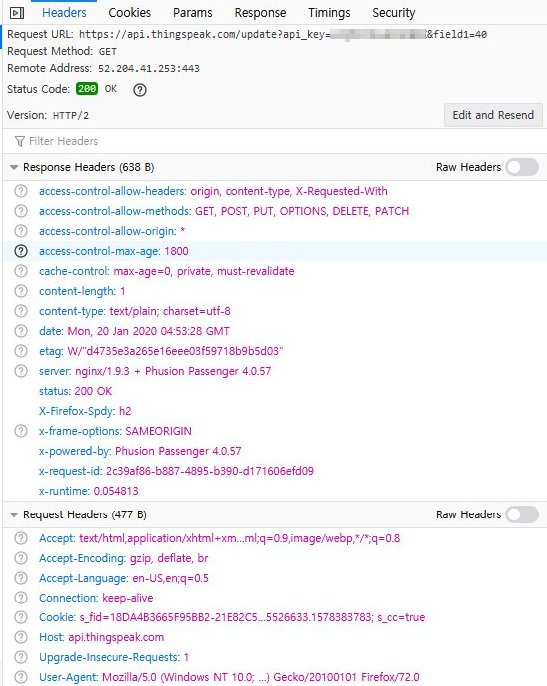Switch to the Headers tab
This screenshot has height=686, width=547.
click(x=64, y=13)
